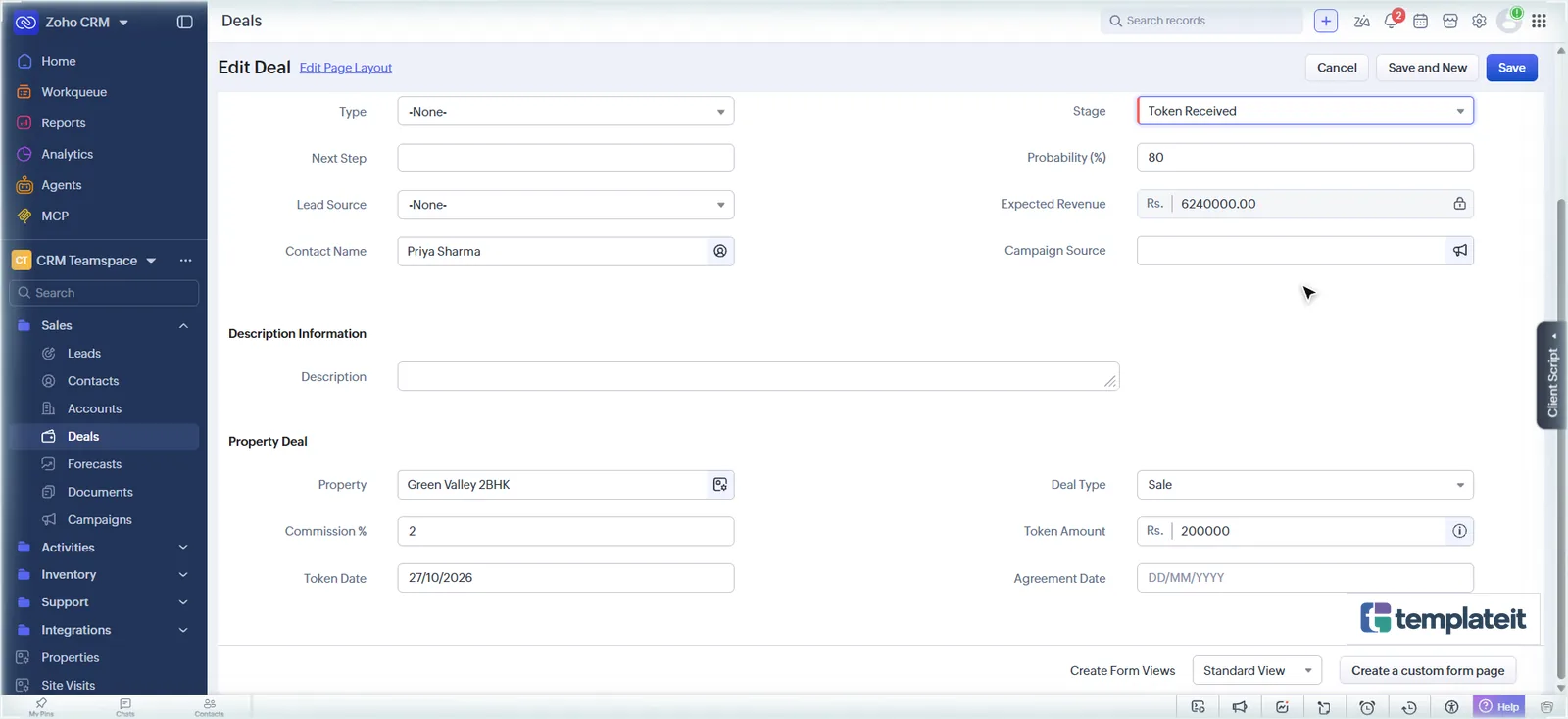The image size is (1568, 719).
Task: Open the Help button in bottom bar
Action: [1498, 707]
